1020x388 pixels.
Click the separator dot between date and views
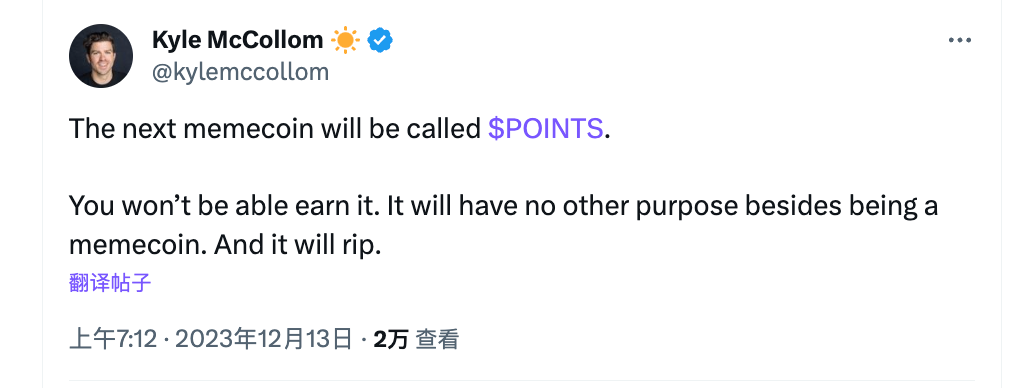point(363,340)
